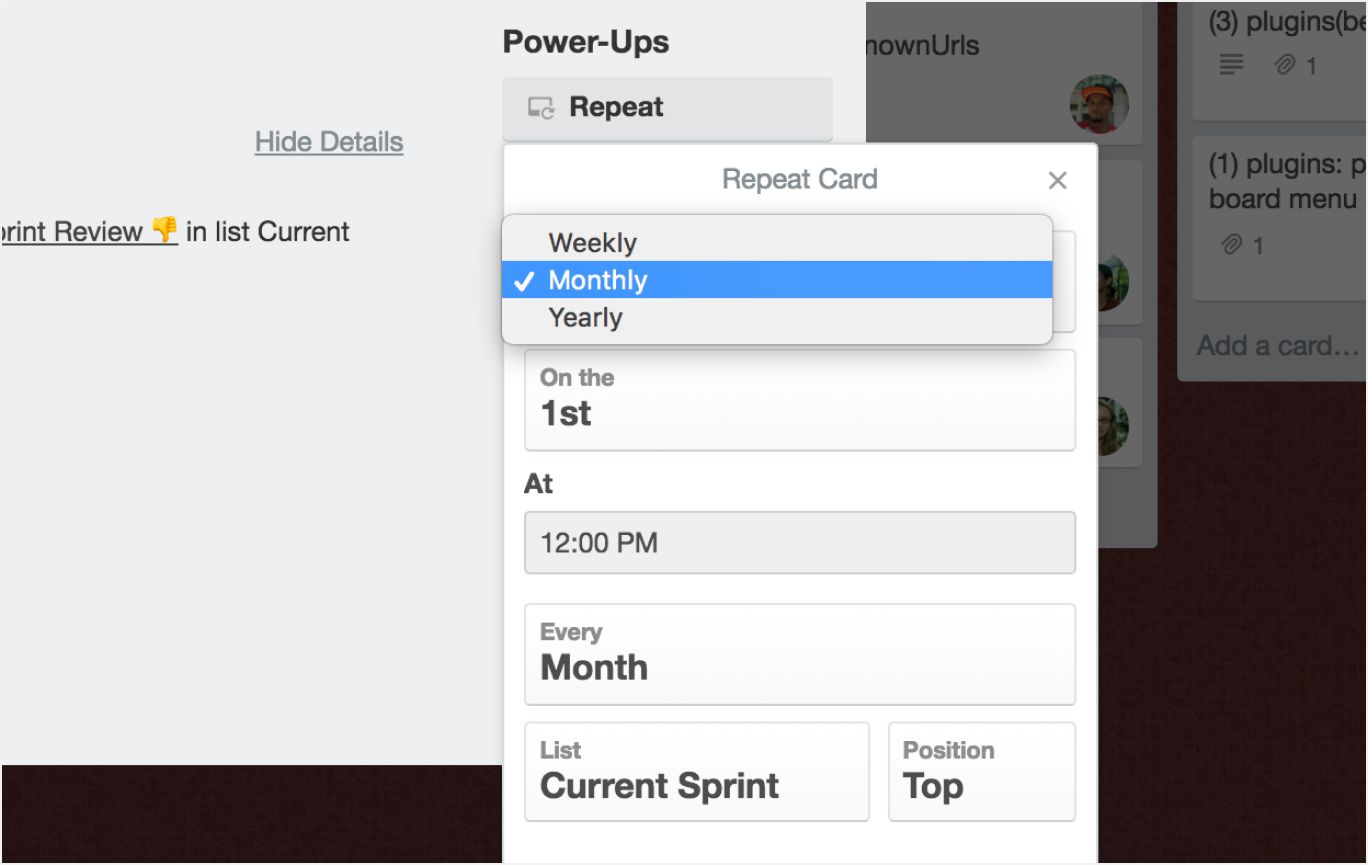
Task: Open the 'Every Month' dropdown
Action: 799,654
